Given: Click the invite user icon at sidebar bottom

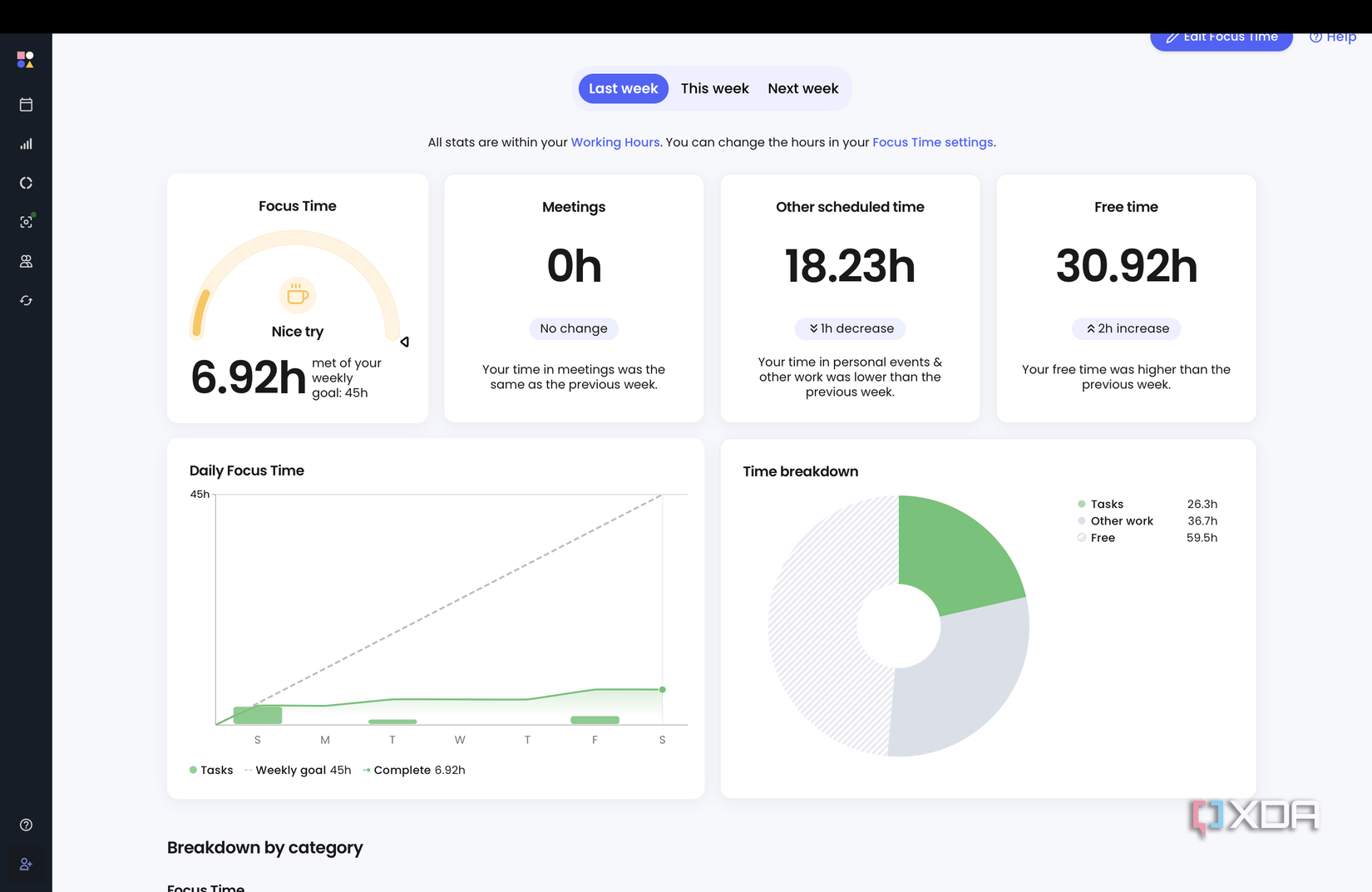Looking at the screenshot, I should 26,865.
